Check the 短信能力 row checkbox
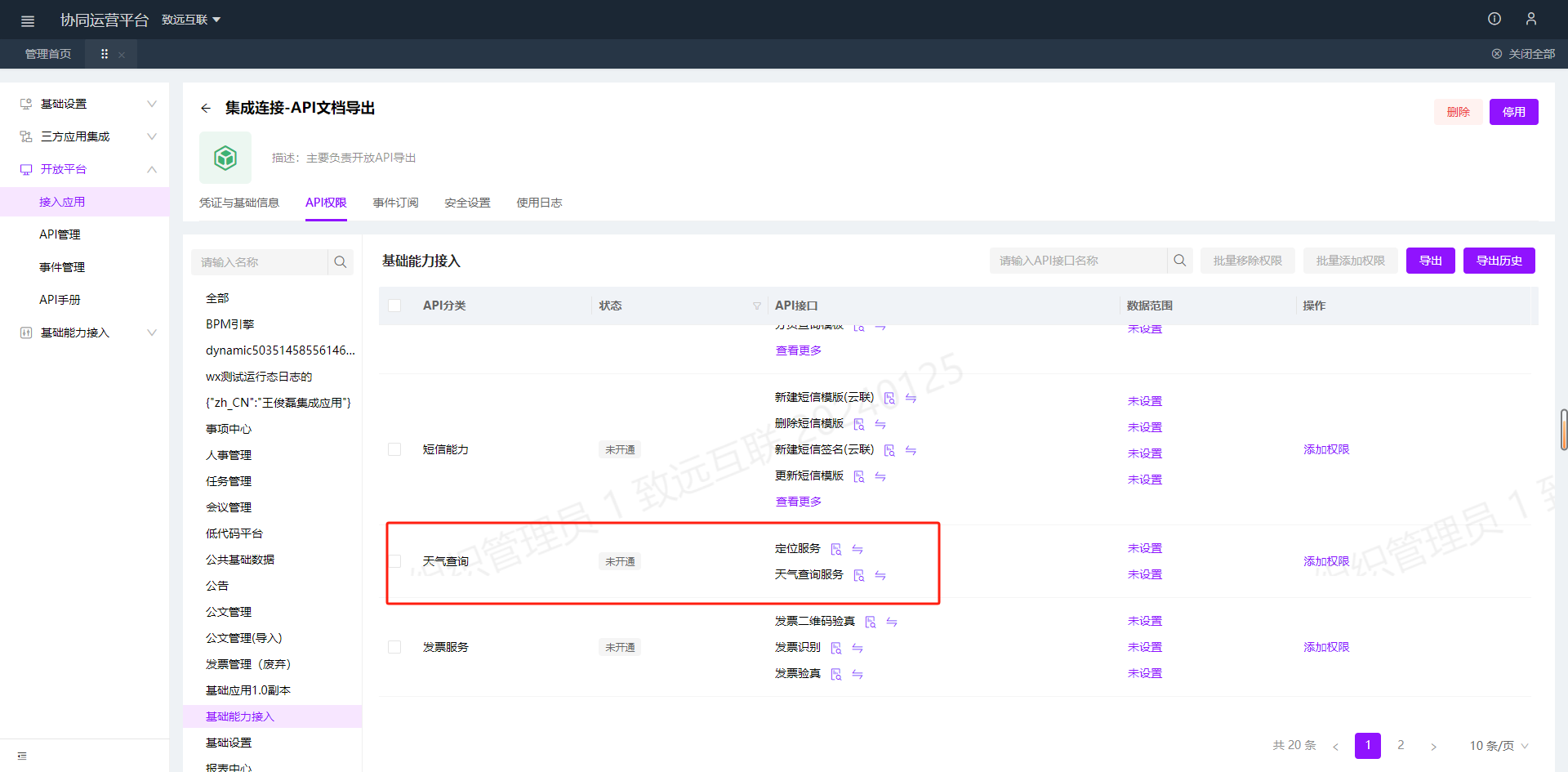Viewport: 1568px width, 772px height. (x=394, y=449)
